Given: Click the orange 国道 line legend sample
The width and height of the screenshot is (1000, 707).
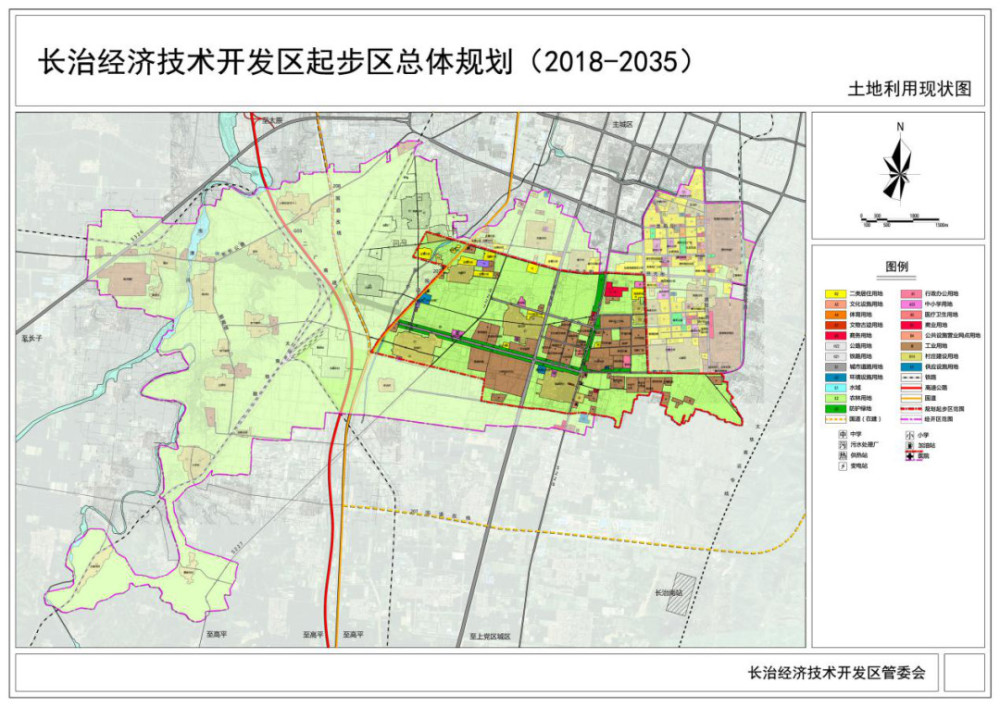Looking at the screenshot, I should point(911,398).
